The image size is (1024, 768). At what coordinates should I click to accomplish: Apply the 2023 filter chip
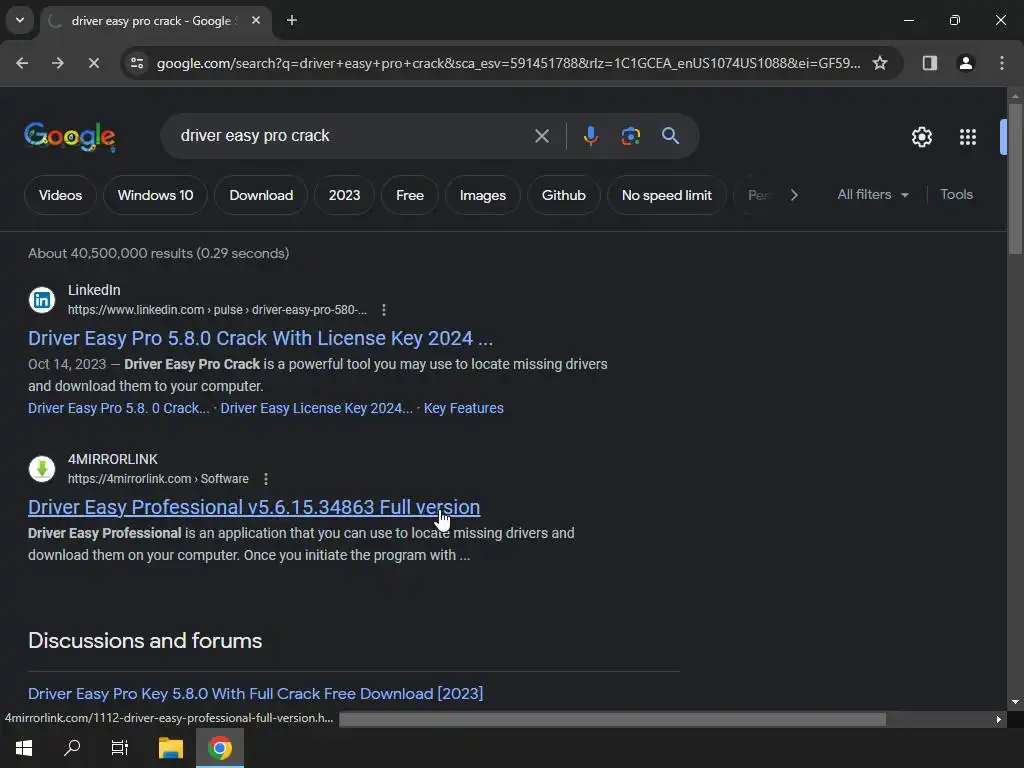click(344, 195)
